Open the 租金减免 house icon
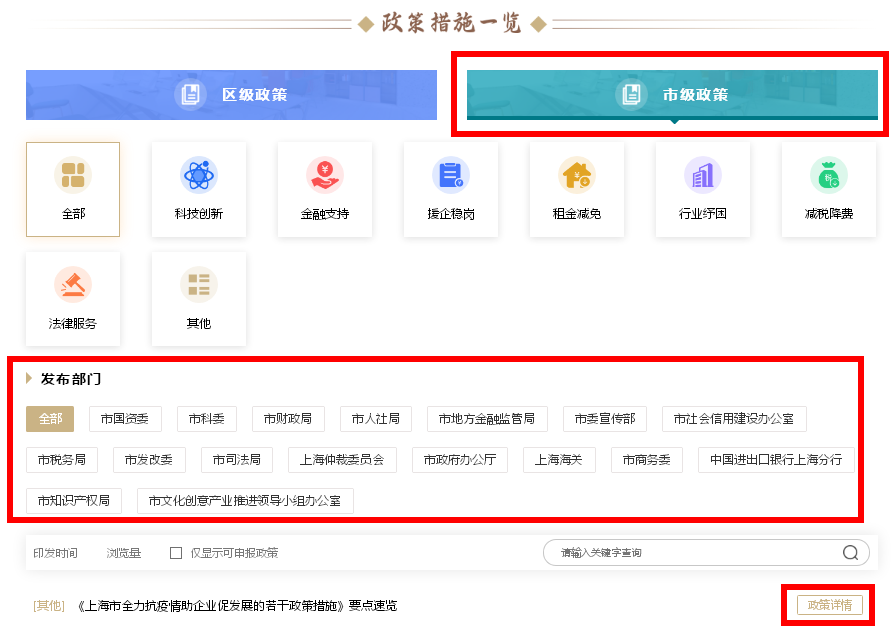 click(577, 175)
